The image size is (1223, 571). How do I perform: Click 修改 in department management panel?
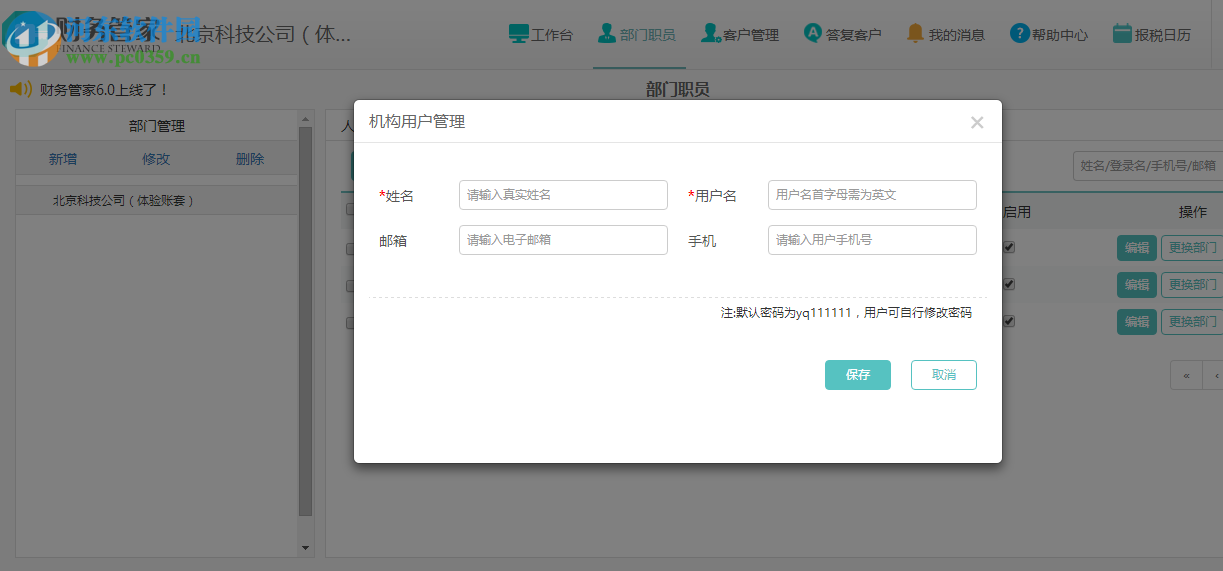point(156,159)
